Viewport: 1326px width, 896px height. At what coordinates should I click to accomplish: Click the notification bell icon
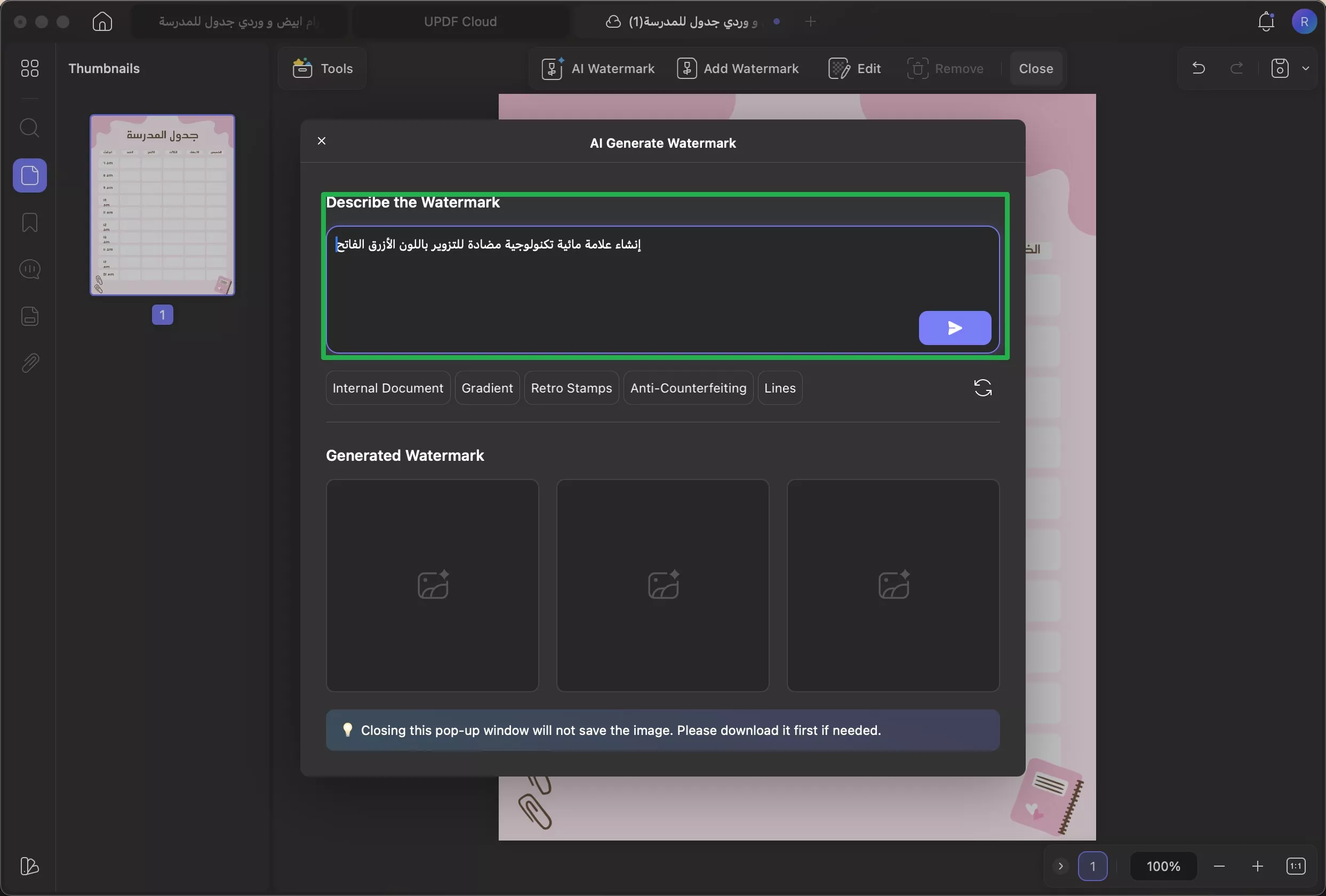(1266, 22)
